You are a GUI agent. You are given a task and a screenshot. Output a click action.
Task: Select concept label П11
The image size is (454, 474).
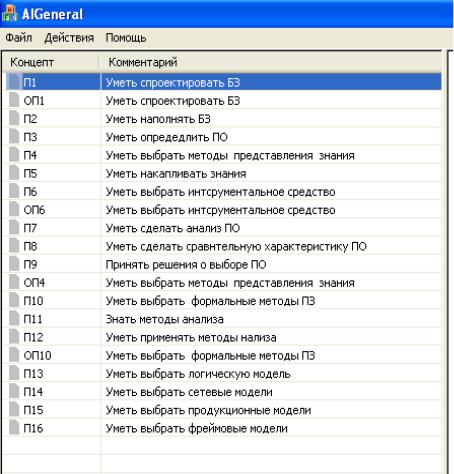[x=33, y=319]
